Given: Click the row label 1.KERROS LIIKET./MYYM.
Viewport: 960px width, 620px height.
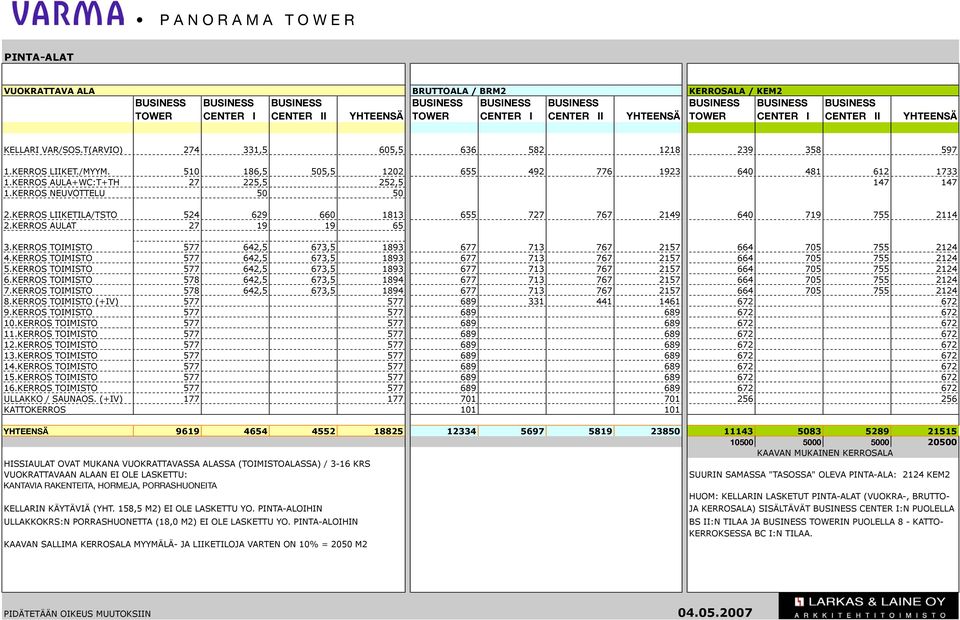Looking at the screenshot, I should point(56,172).
